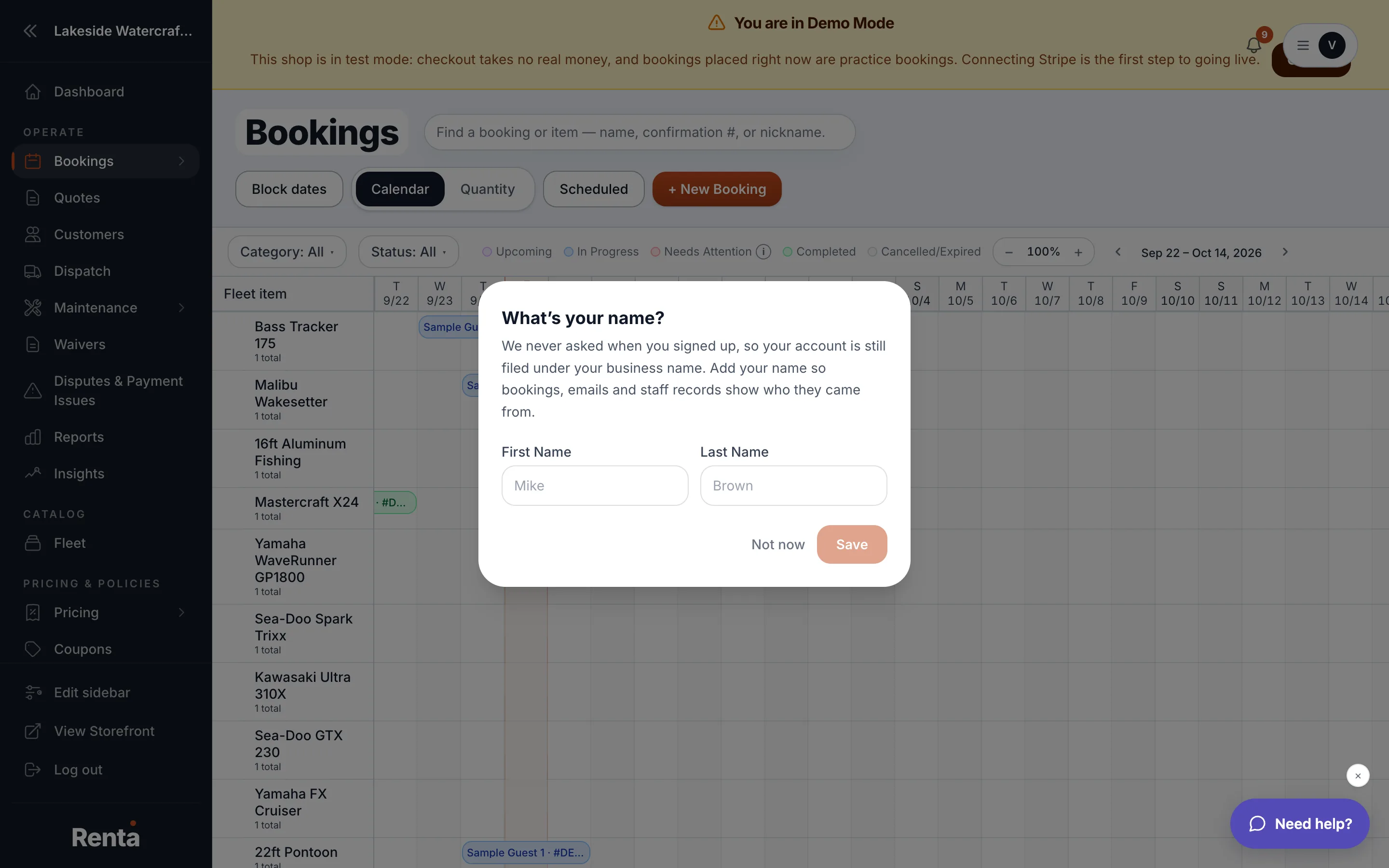Click the Block dates button
1389x868 pixels.
coord(289,189)
